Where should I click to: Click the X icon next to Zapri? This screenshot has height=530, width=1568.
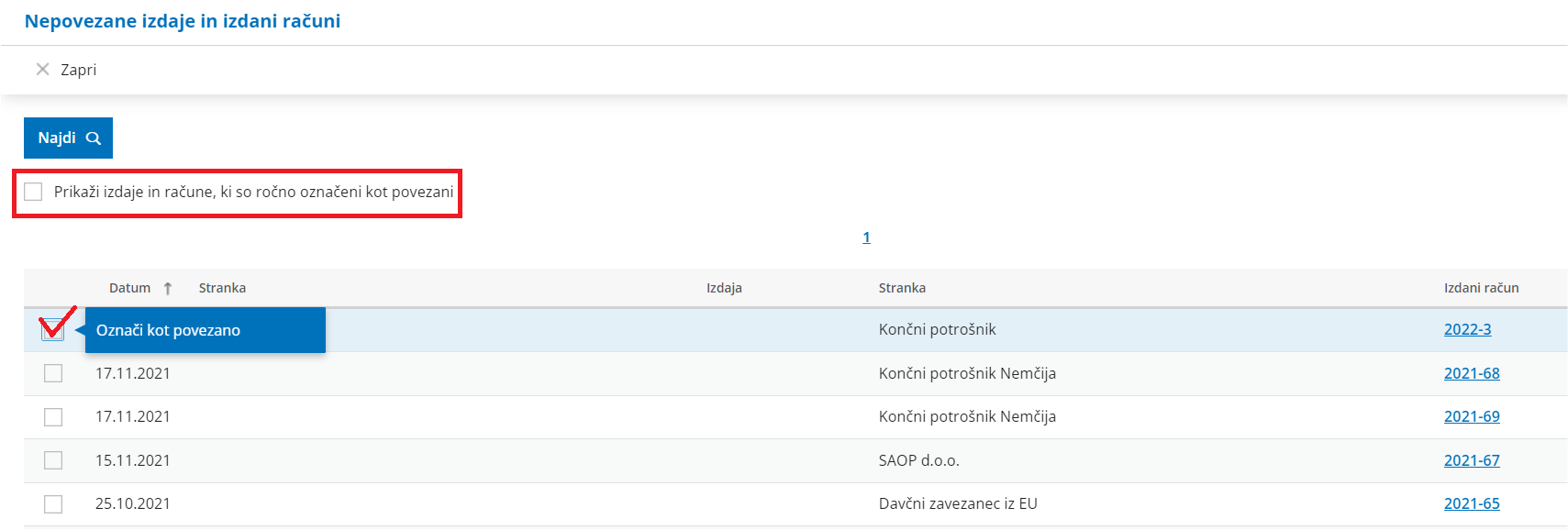click(42, 70)
